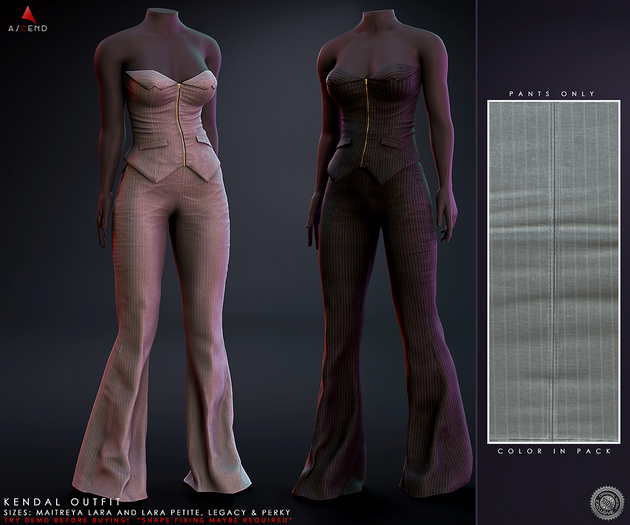This screenshot has height=525, width=630.
Task: Click the left pocket flap on pink corset
Action: coord(153,144)
